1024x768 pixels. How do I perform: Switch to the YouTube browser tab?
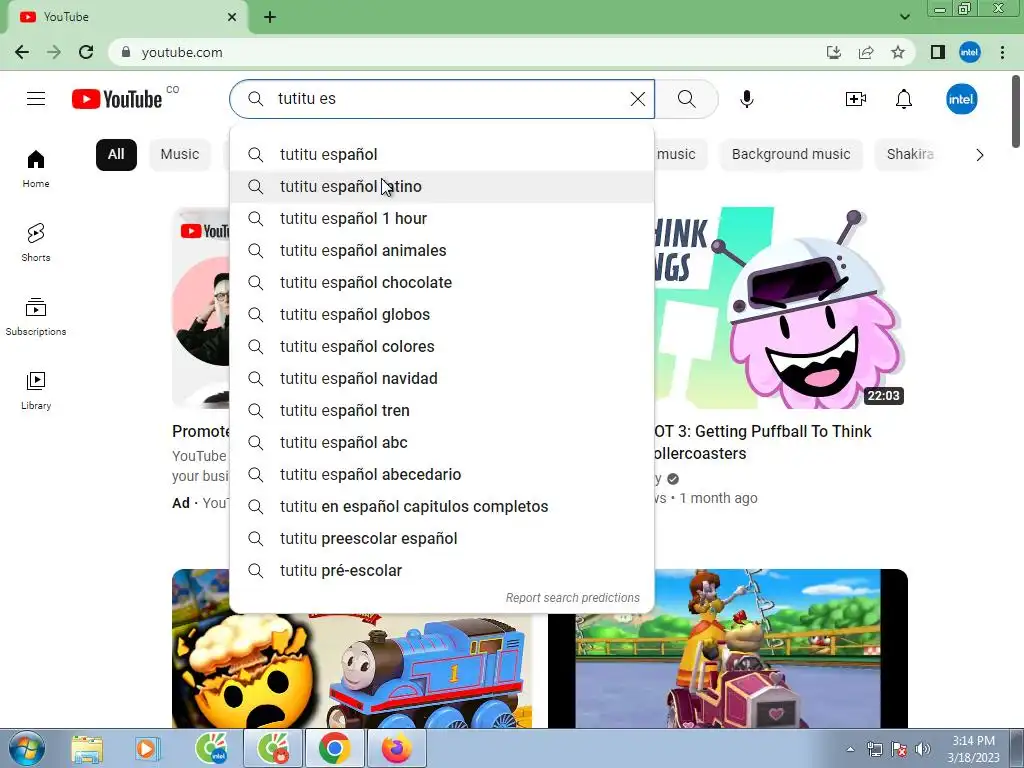pyautogui.click(x=127, y=17)
